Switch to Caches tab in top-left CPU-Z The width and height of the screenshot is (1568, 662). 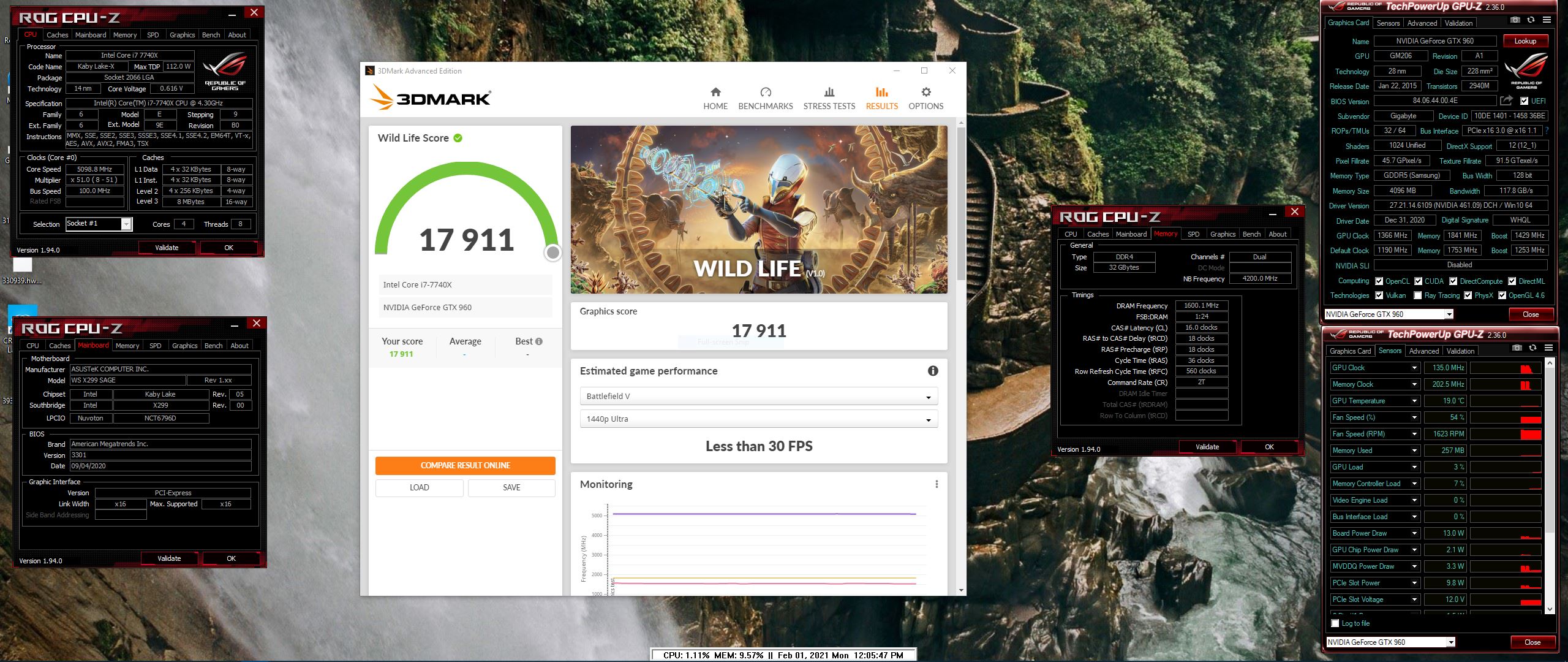pyautogui.click(x=57, y=35)
